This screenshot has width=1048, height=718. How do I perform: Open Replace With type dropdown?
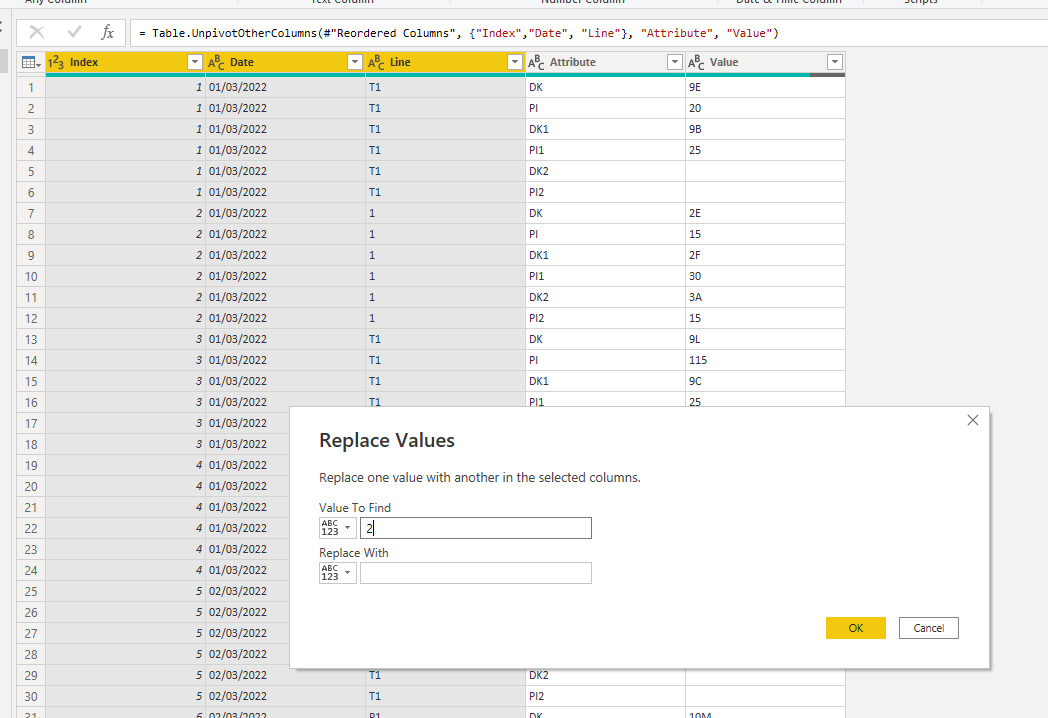click(338, 573)
